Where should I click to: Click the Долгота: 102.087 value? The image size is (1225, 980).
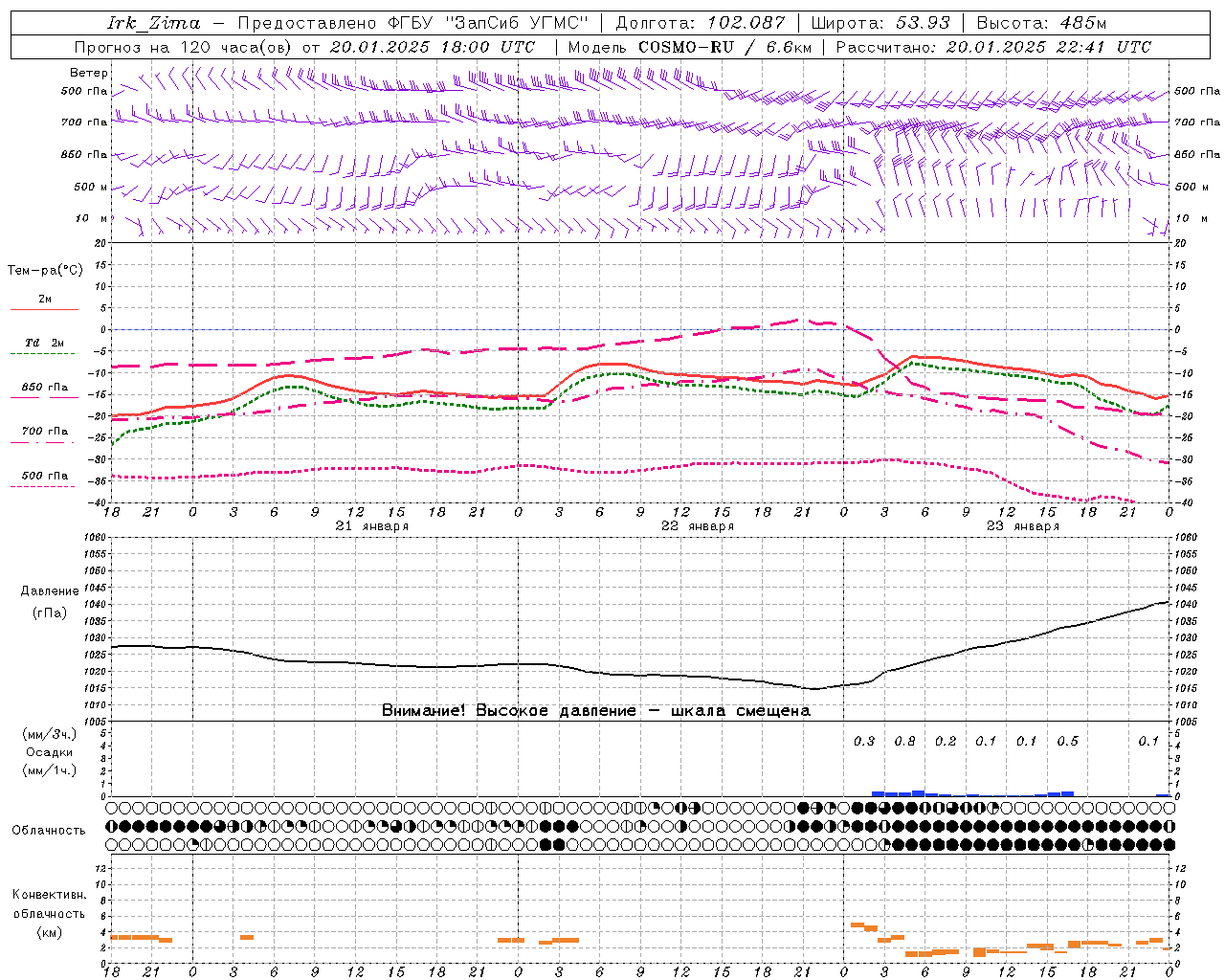[x=701, y=23]
